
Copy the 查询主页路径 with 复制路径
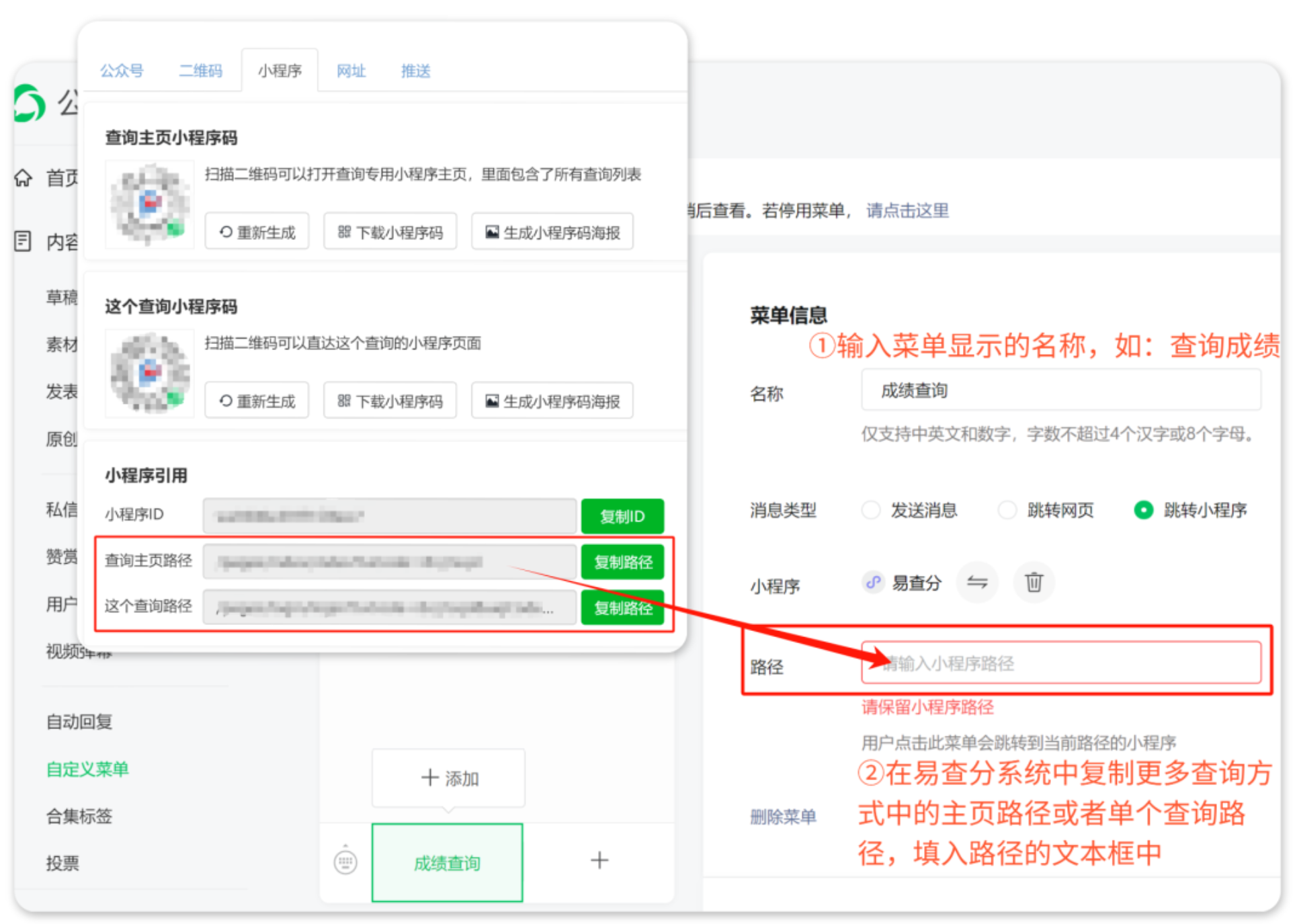pos(622,562)
